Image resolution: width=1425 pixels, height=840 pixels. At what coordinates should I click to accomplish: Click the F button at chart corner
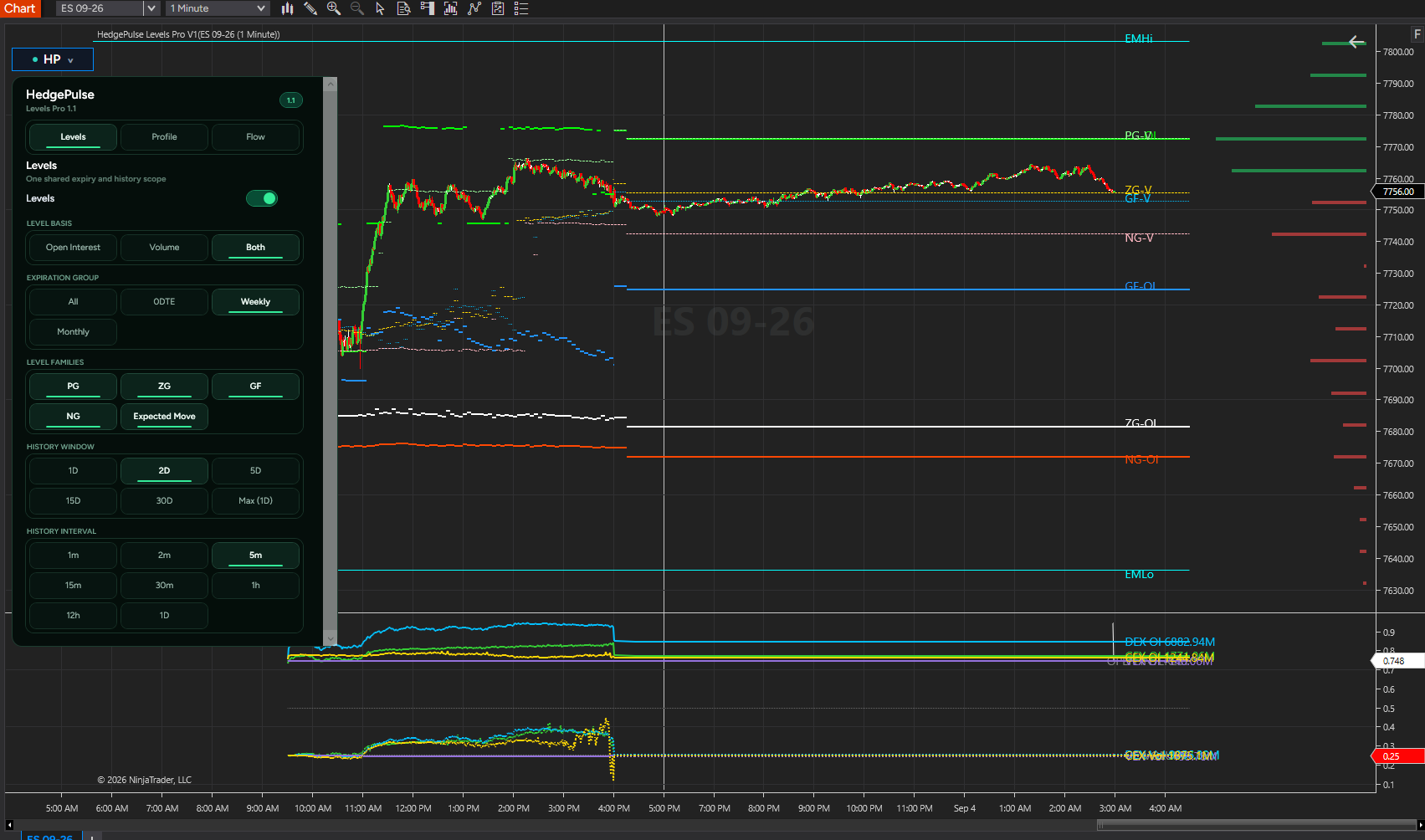coord(1417,34)
